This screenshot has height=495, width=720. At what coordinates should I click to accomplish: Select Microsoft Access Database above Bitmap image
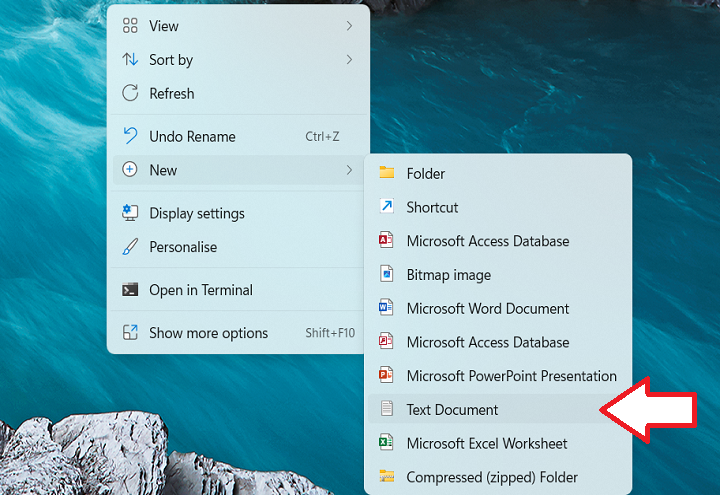[487, 241]
